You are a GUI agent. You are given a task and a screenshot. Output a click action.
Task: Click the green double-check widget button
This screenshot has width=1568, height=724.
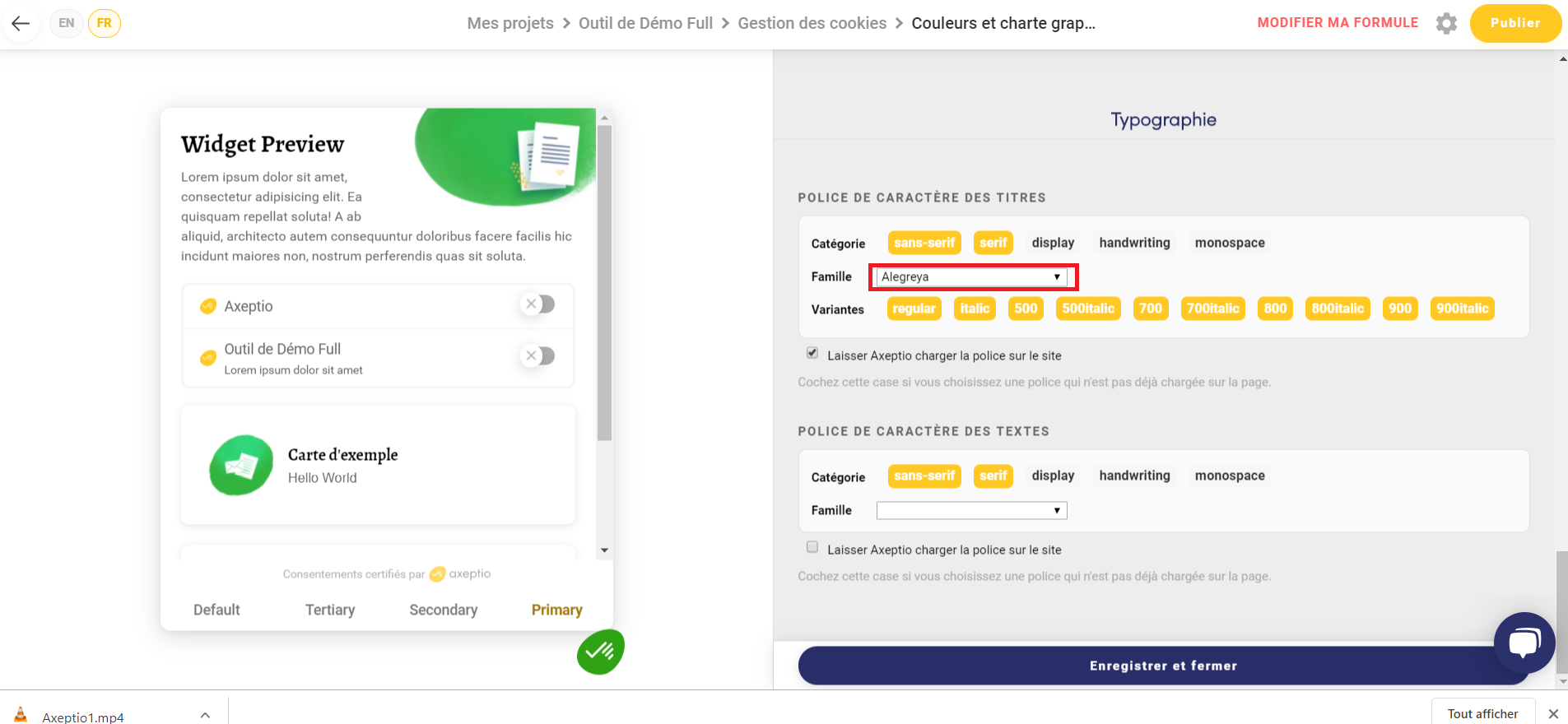point(601,652)
